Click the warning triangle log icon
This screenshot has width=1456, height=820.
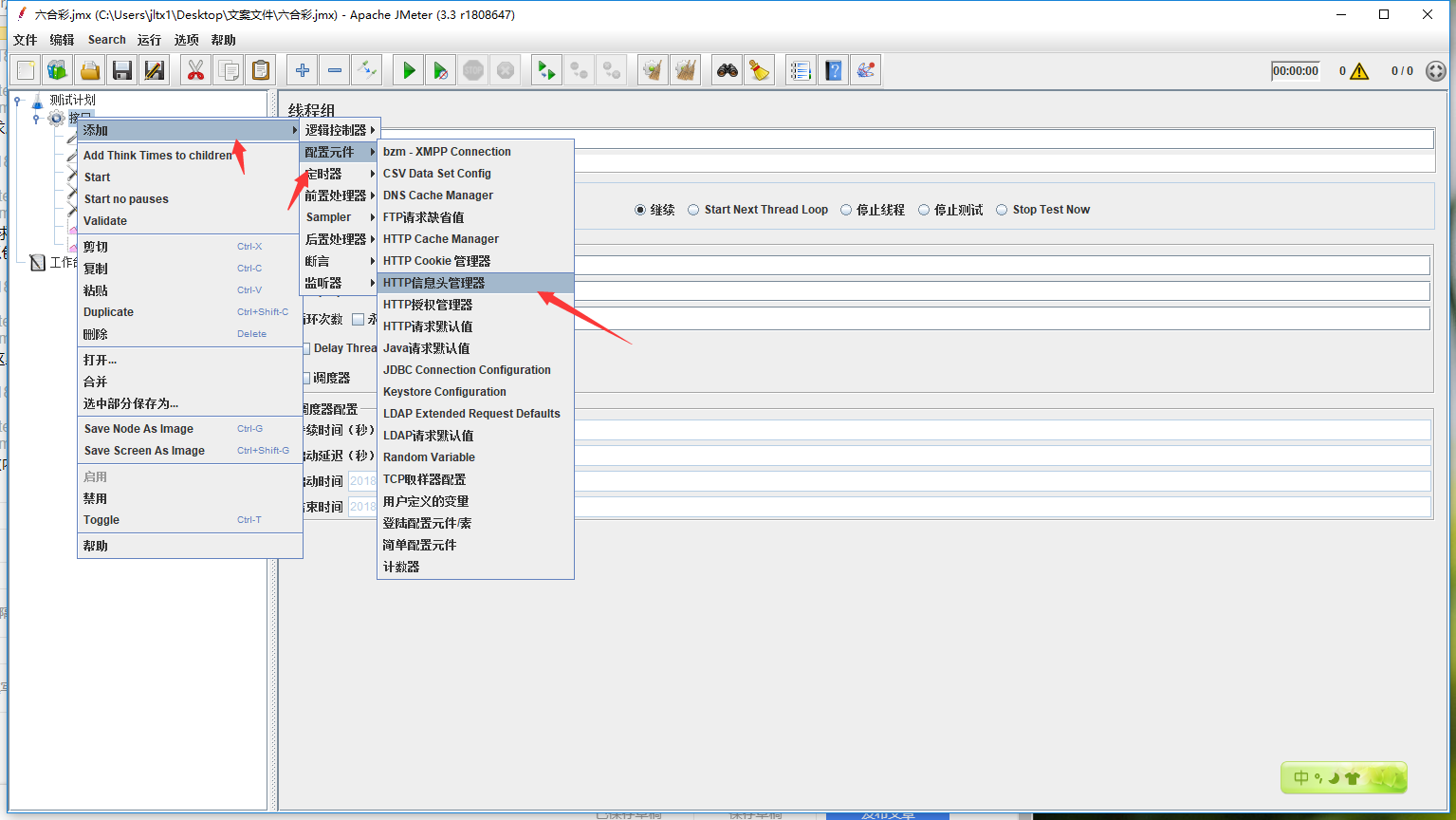point(1359,71)
